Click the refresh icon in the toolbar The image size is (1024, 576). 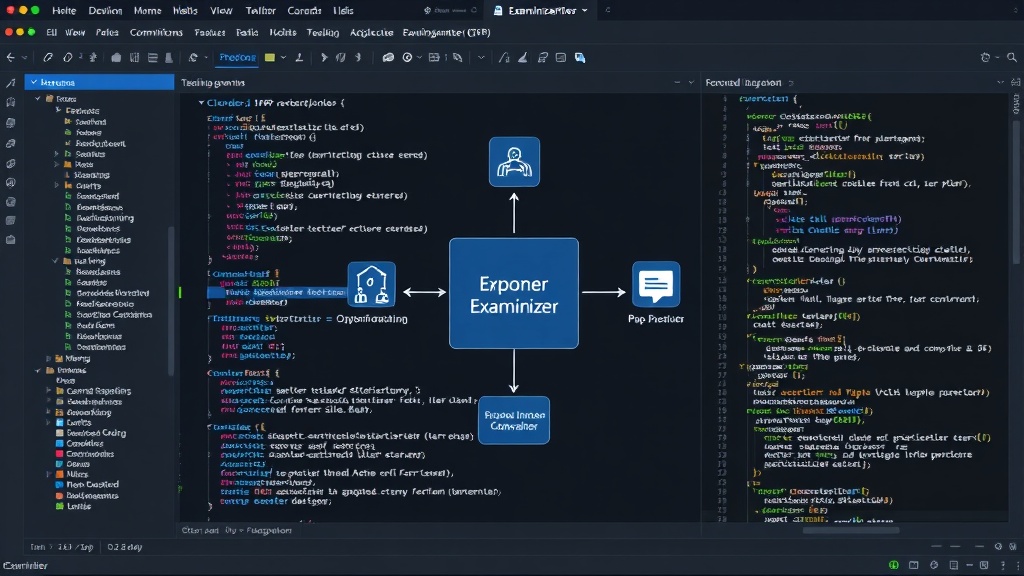coord(193,57)
